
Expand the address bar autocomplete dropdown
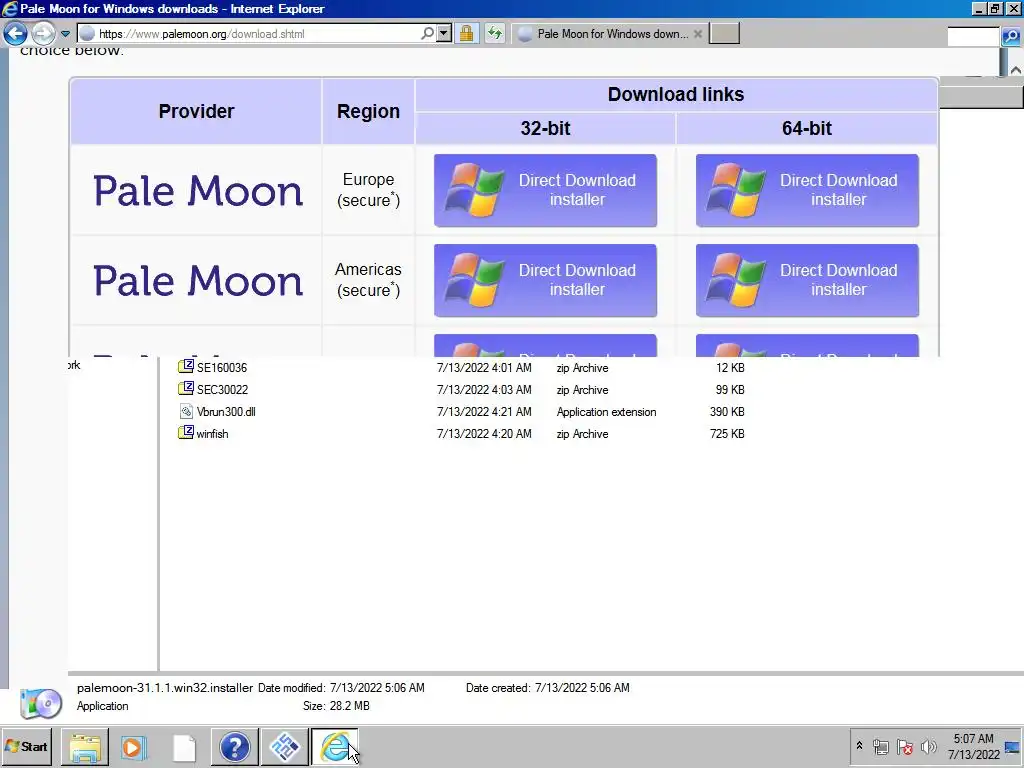click(444, 33)
